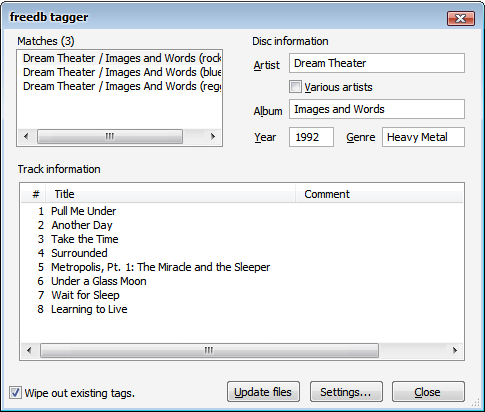Select the Images And Words (reg) match
Screen dimensions: 485x412
click(x=122, y=86)
